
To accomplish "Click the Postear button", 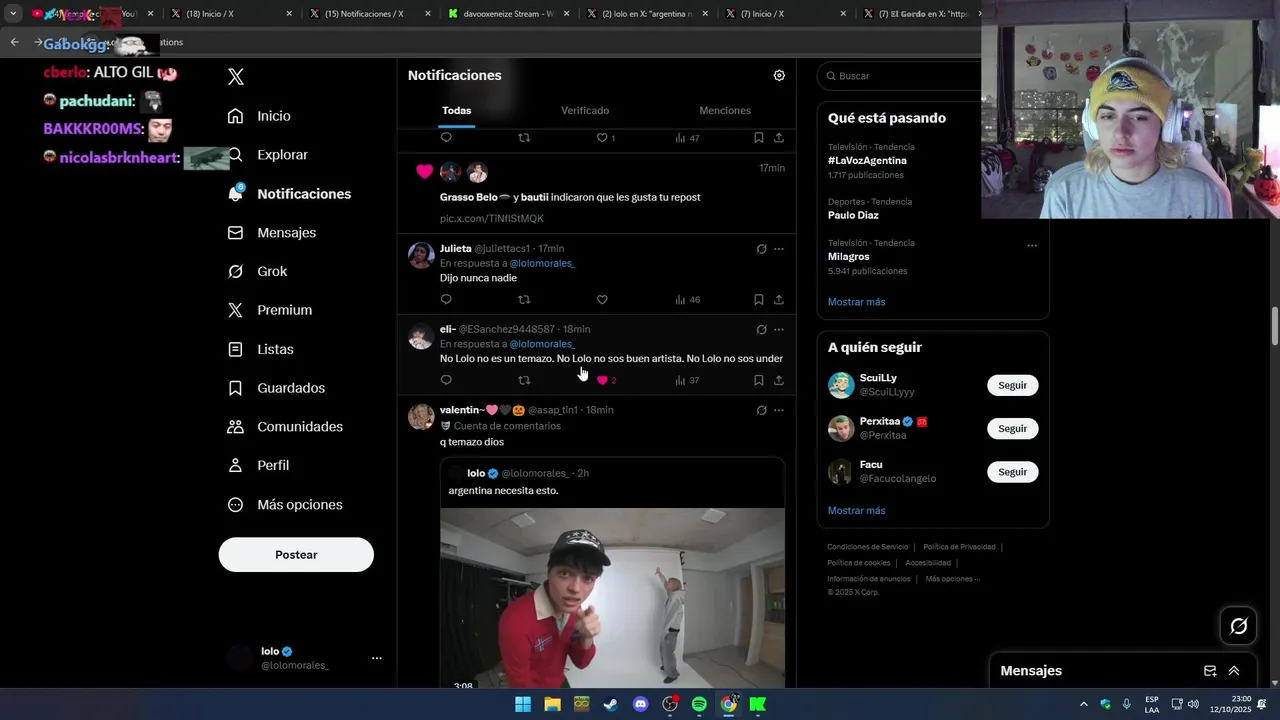I will [296, 555].
